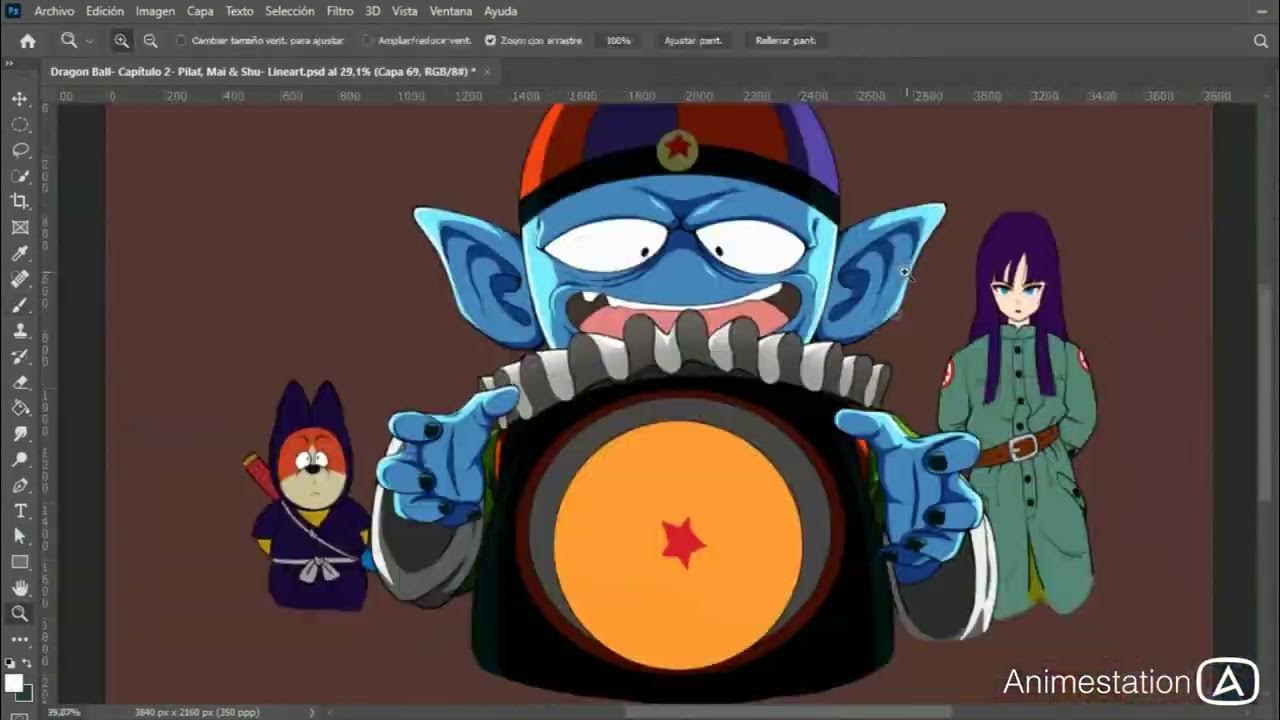Disable Zoom con arrastre checkbox
The height and width of the screenshot is (720, 1280).
coord(490,41)
